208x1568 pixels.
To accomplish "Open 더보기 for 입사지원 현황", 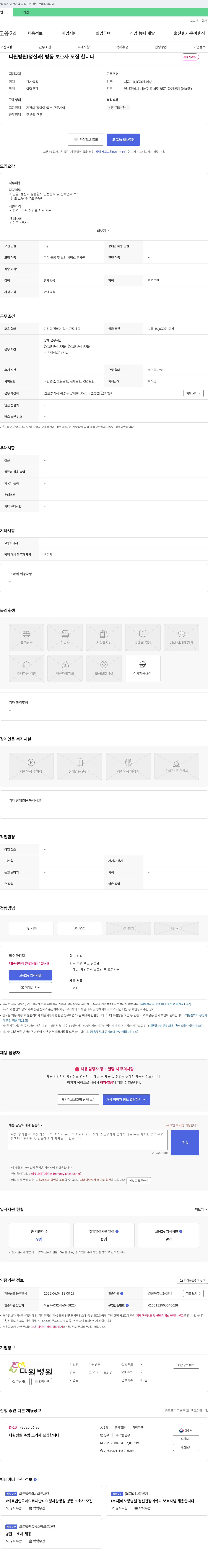I will 201,1210.
